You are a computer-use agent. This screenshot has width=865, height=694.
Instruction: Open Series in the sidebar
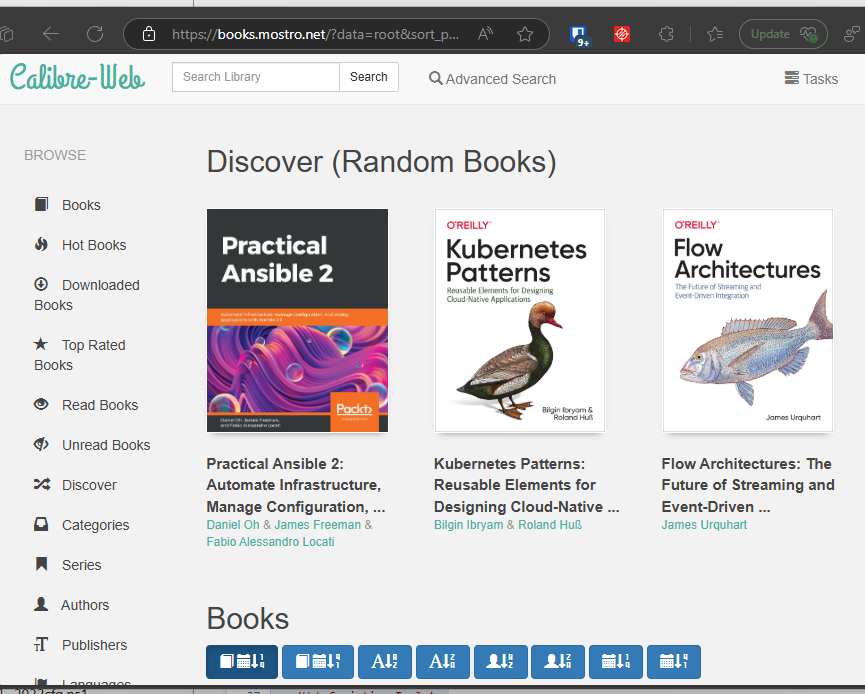[x=67, y=565]
